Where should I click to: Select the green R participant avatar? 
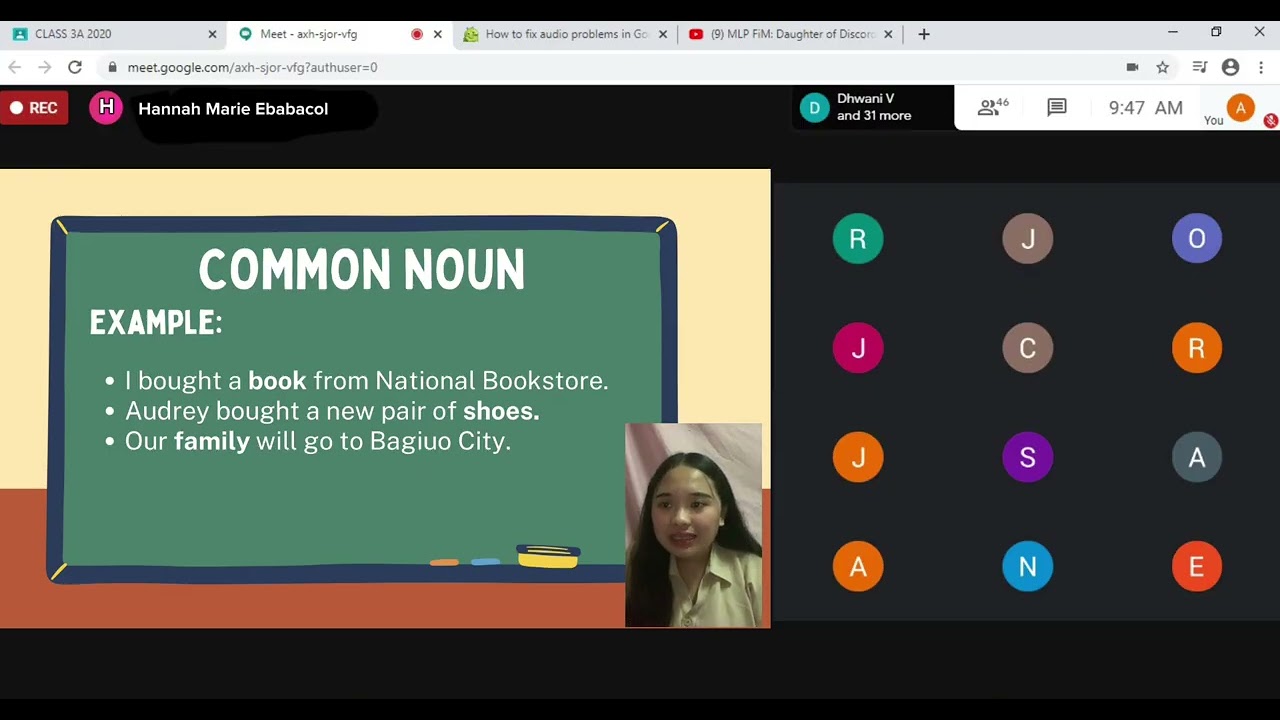point(858,239)
